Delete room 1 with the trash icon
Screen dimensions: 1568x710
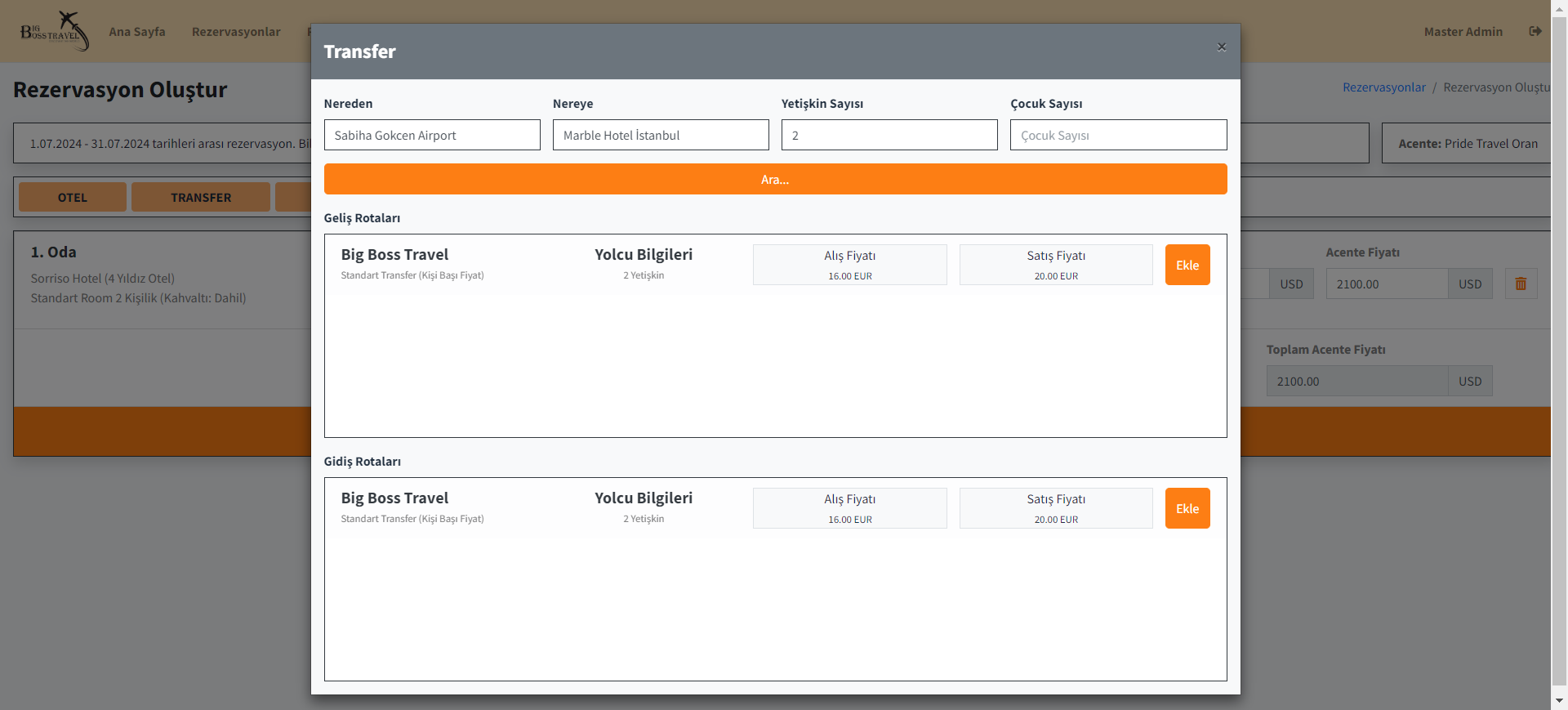[x=1521, y=284]
